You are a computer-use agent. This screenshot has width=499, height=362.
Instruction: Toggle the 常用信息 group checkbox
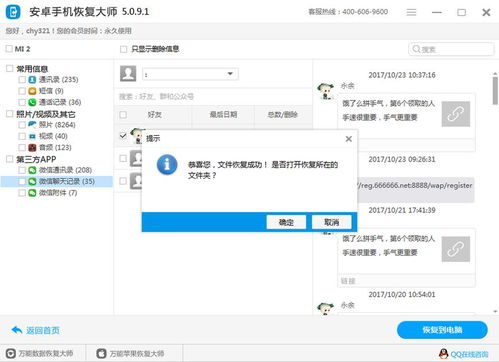tap(10, 68)
